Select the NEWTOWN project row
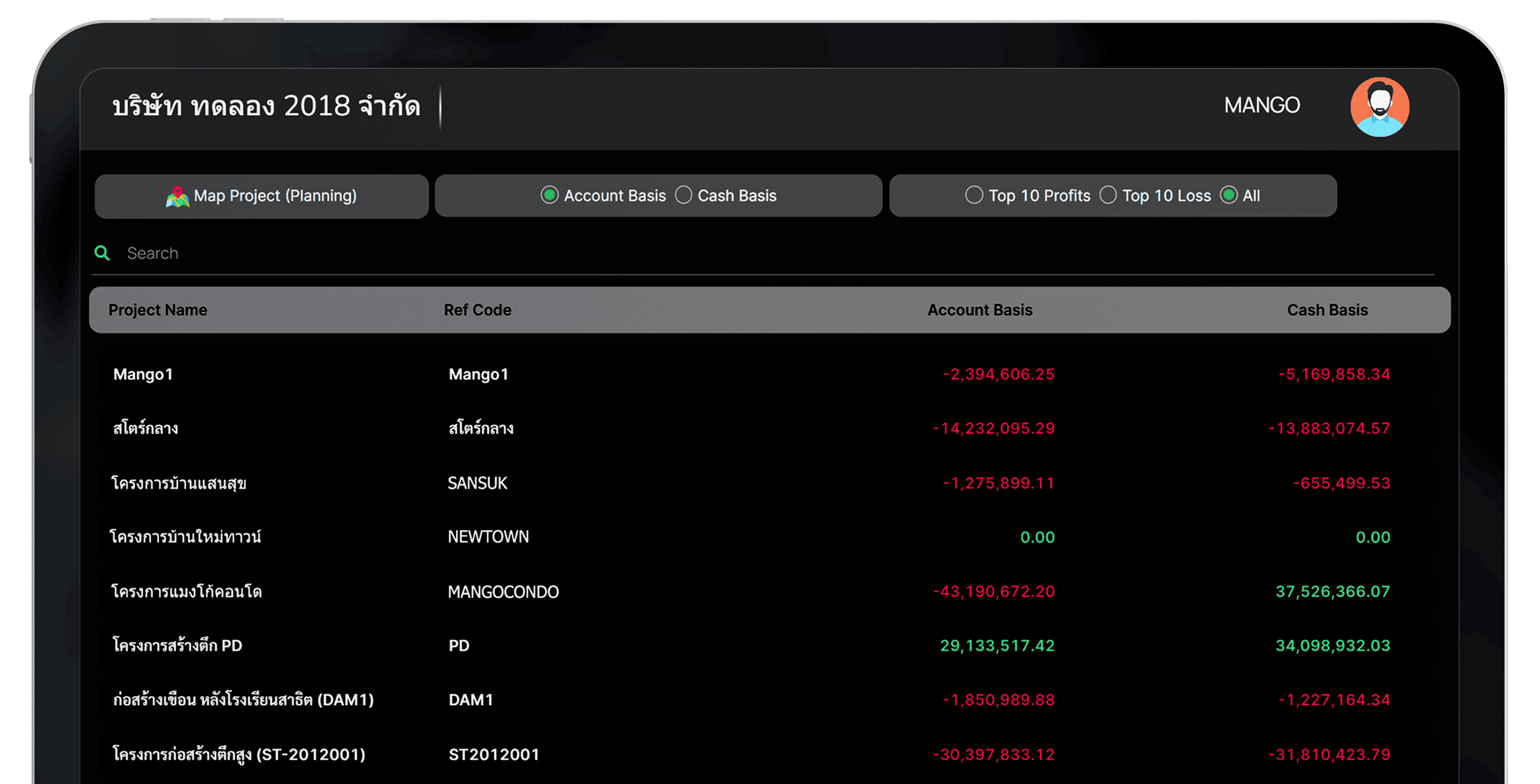 [x=487, y=537]
